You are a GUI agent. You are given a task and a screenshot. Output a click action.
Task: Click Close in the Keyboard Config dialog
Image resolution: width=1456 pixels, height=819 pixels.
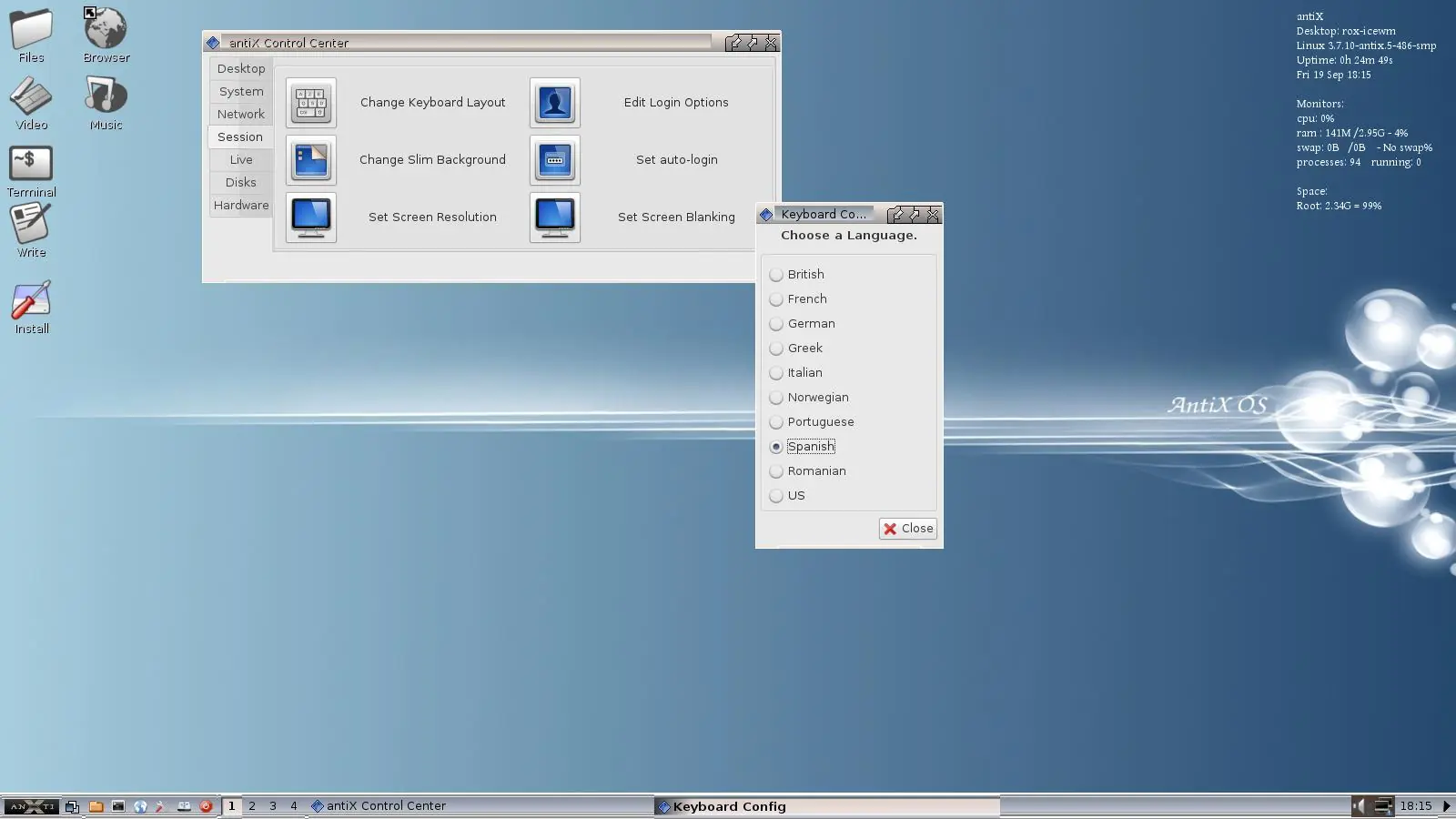(908, 529)
